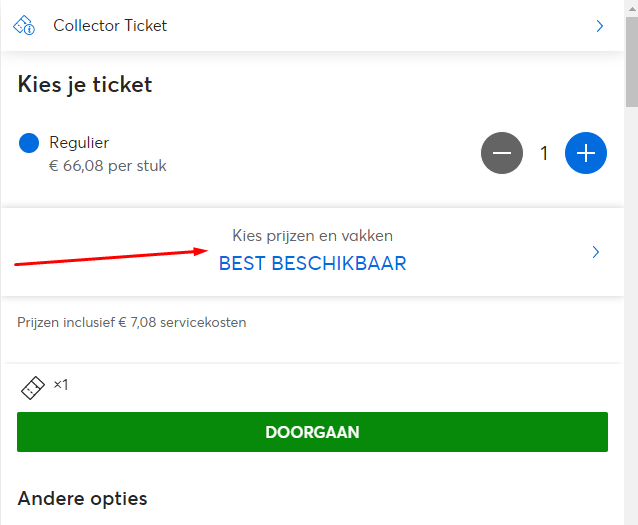Click the € 66,08 per stuk price

pos(107,166)
